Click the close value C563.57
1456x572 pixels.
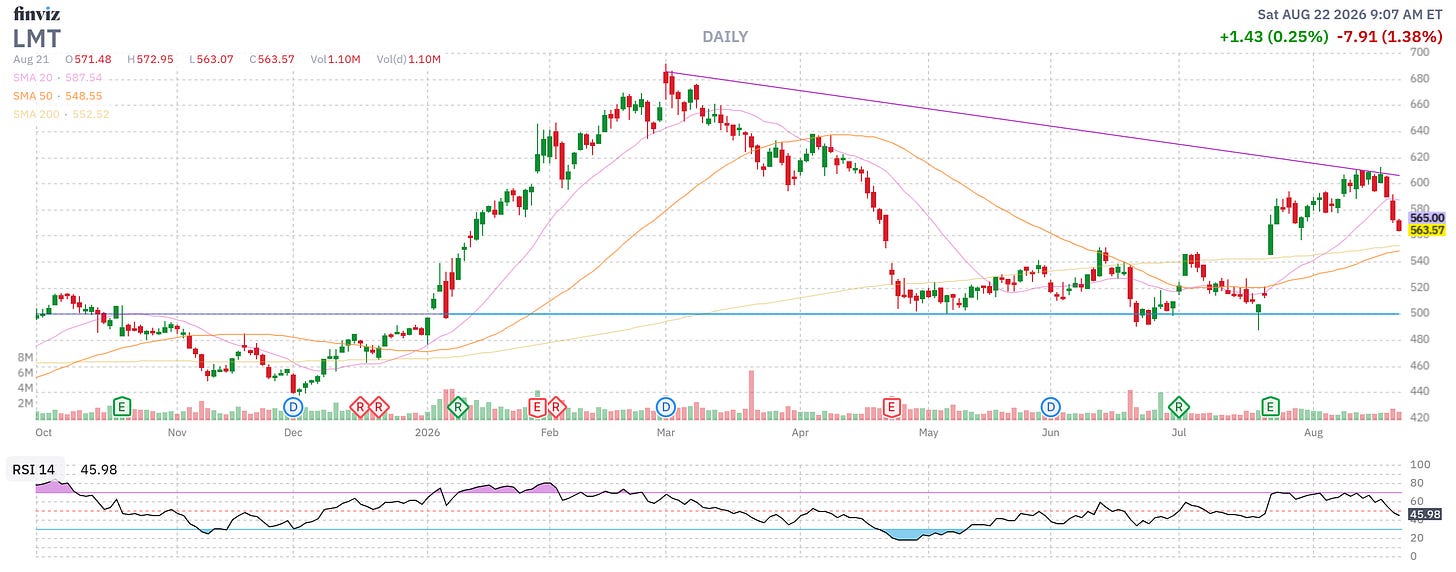[274, 59]
